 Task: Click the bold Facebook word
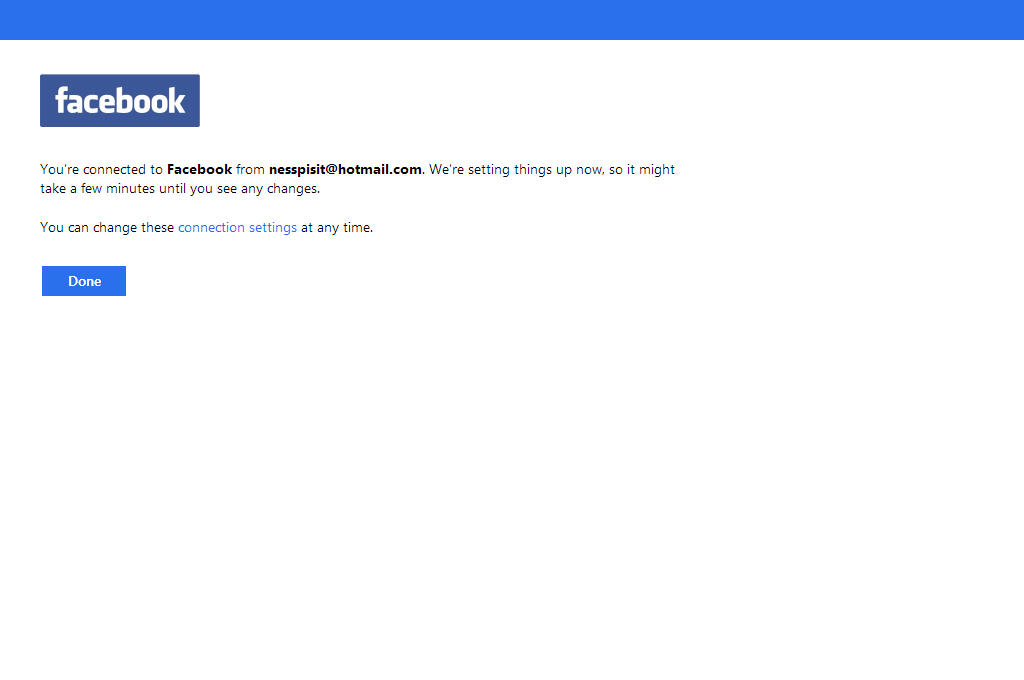pos(199,169)
